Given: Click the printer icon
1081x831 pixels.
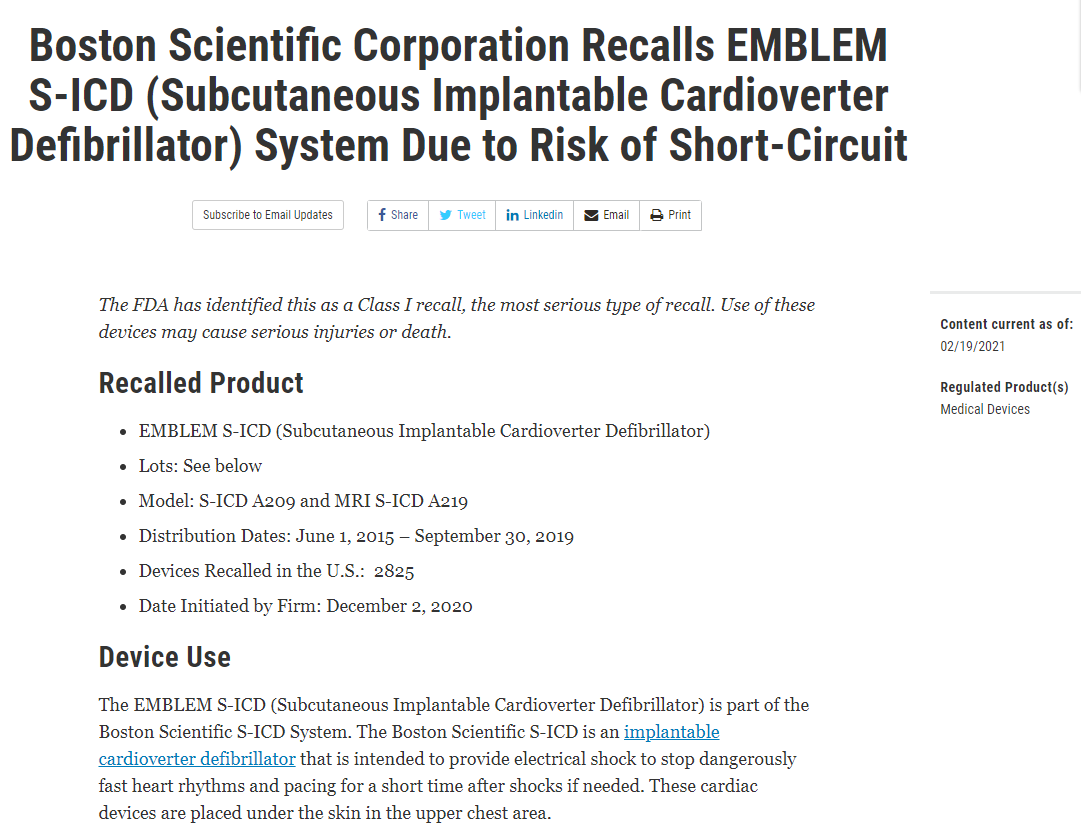Looking at the screenshot, I should (x=657, y=215).
